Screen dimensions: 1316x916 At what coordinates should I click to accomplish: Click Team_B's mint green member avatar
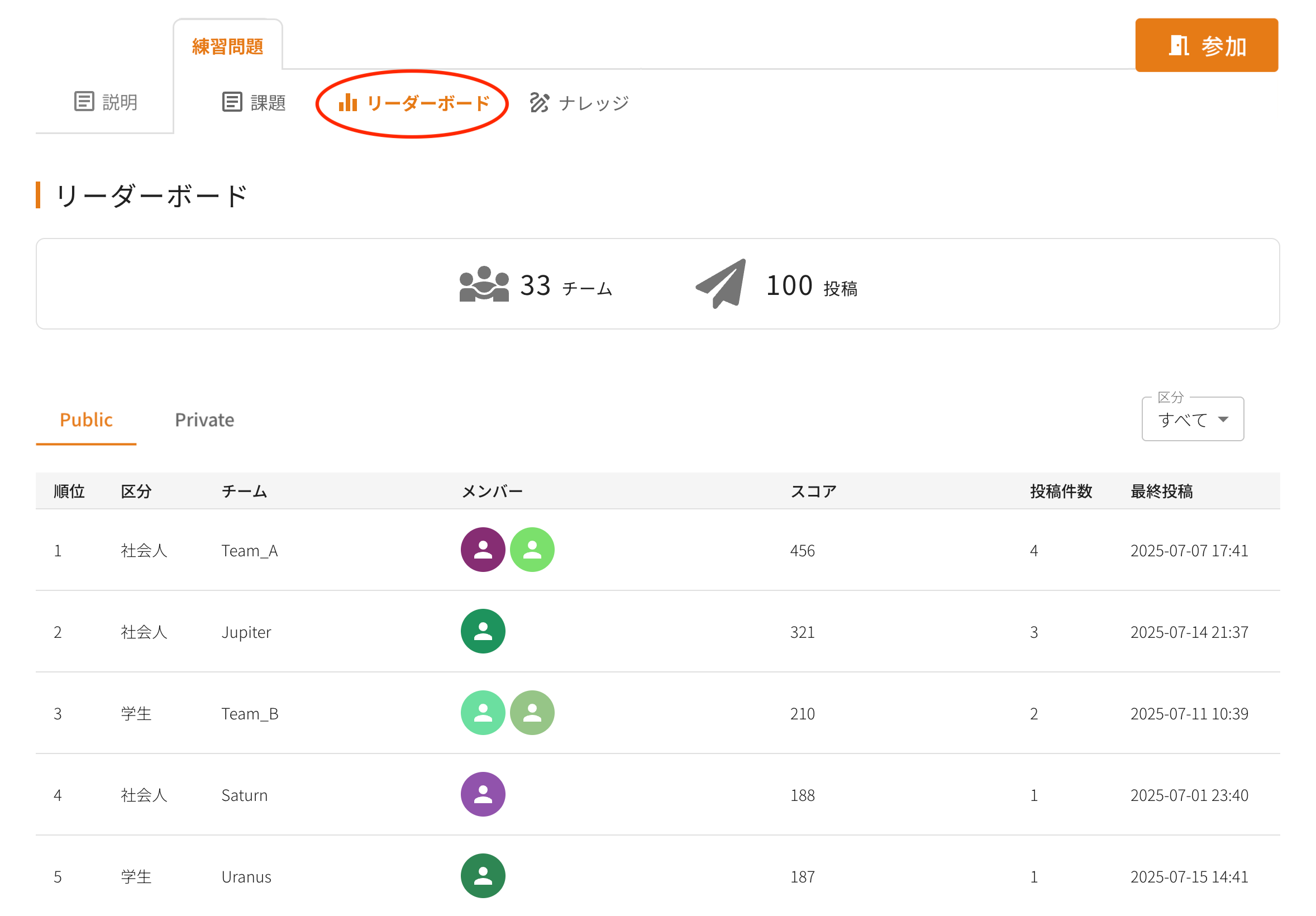483,712
